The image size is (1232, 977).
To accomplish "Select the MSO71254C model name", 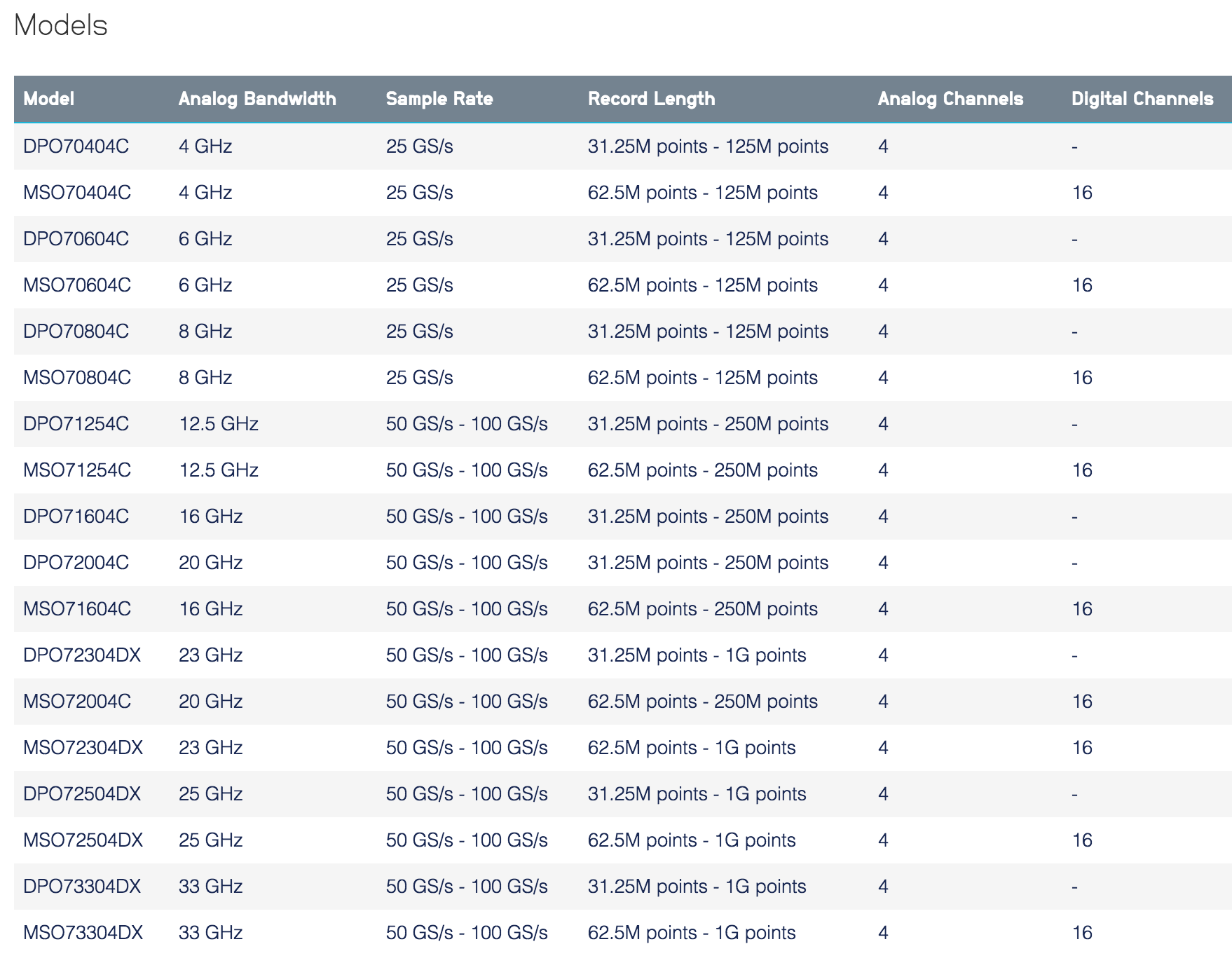I will (x=77, y=470).
